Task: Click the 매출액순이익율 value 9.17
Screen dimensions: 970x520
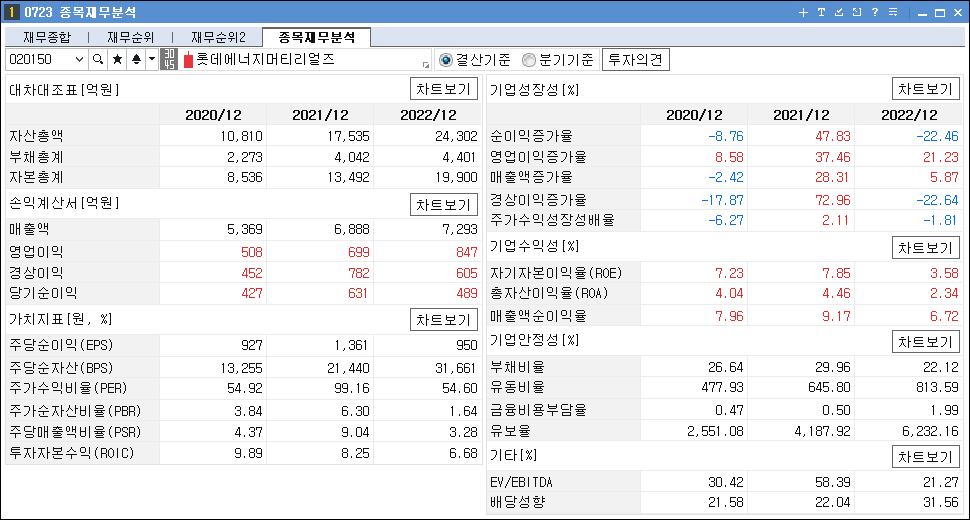Action: [836, 316]
